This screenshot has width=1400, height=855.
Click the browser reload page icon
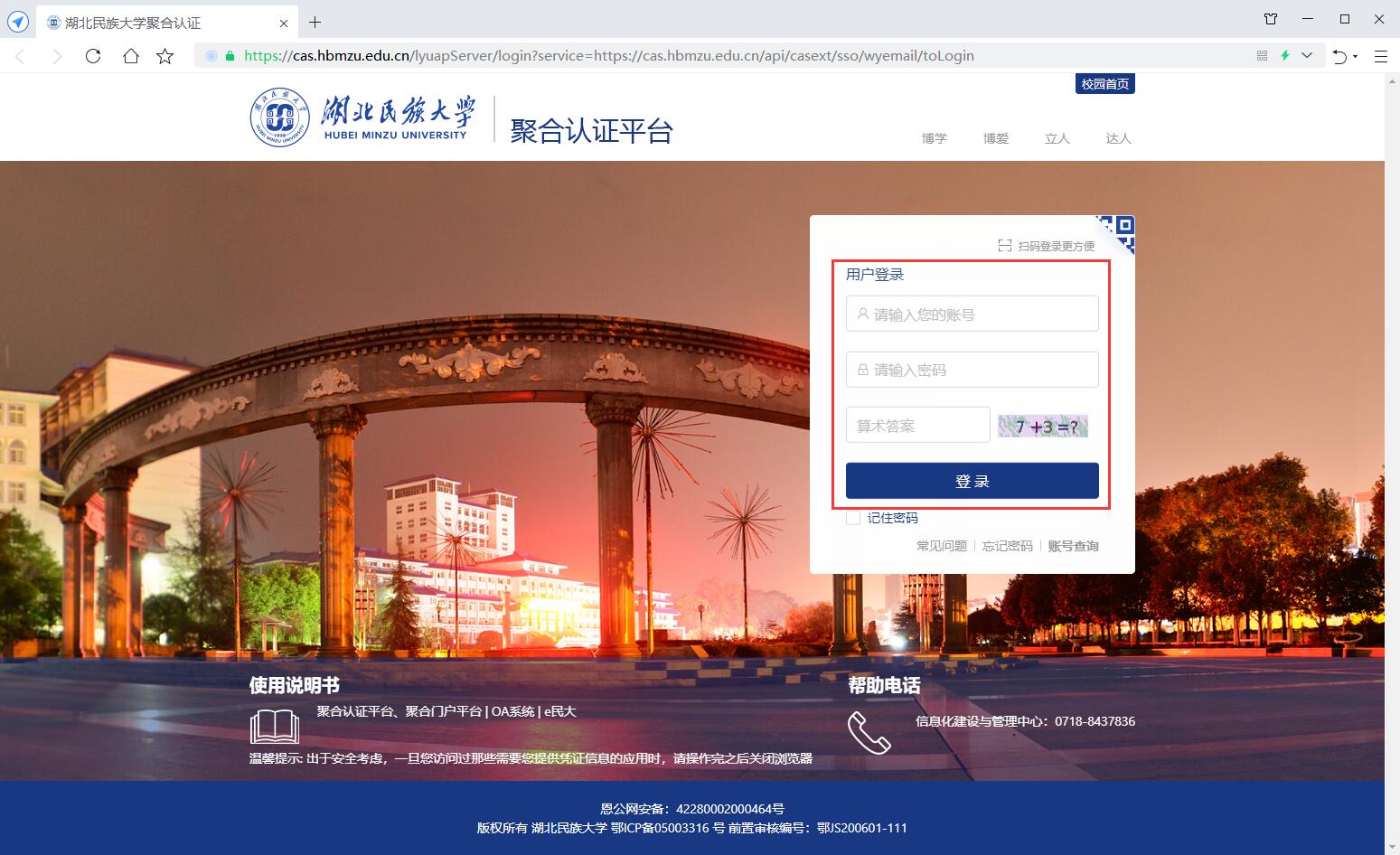coord(93,56)
